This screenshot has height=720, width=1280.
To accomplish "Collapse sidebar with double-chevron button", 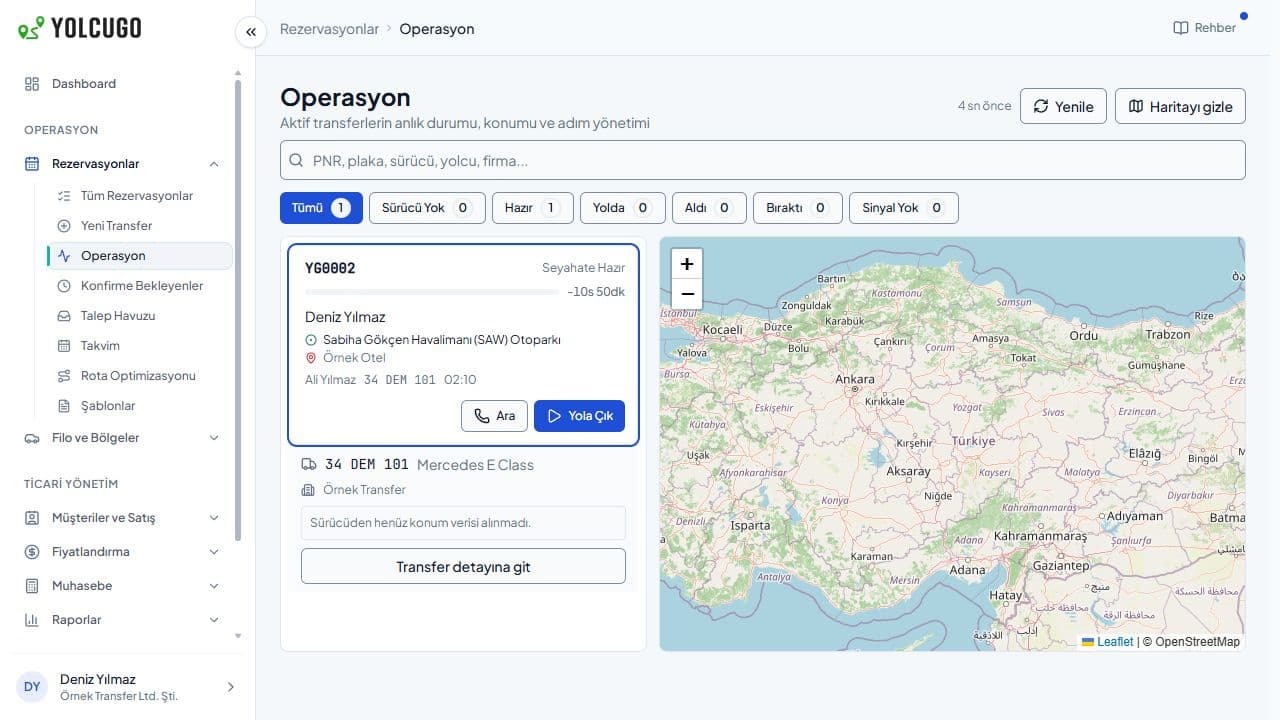I will pos(251,32).
